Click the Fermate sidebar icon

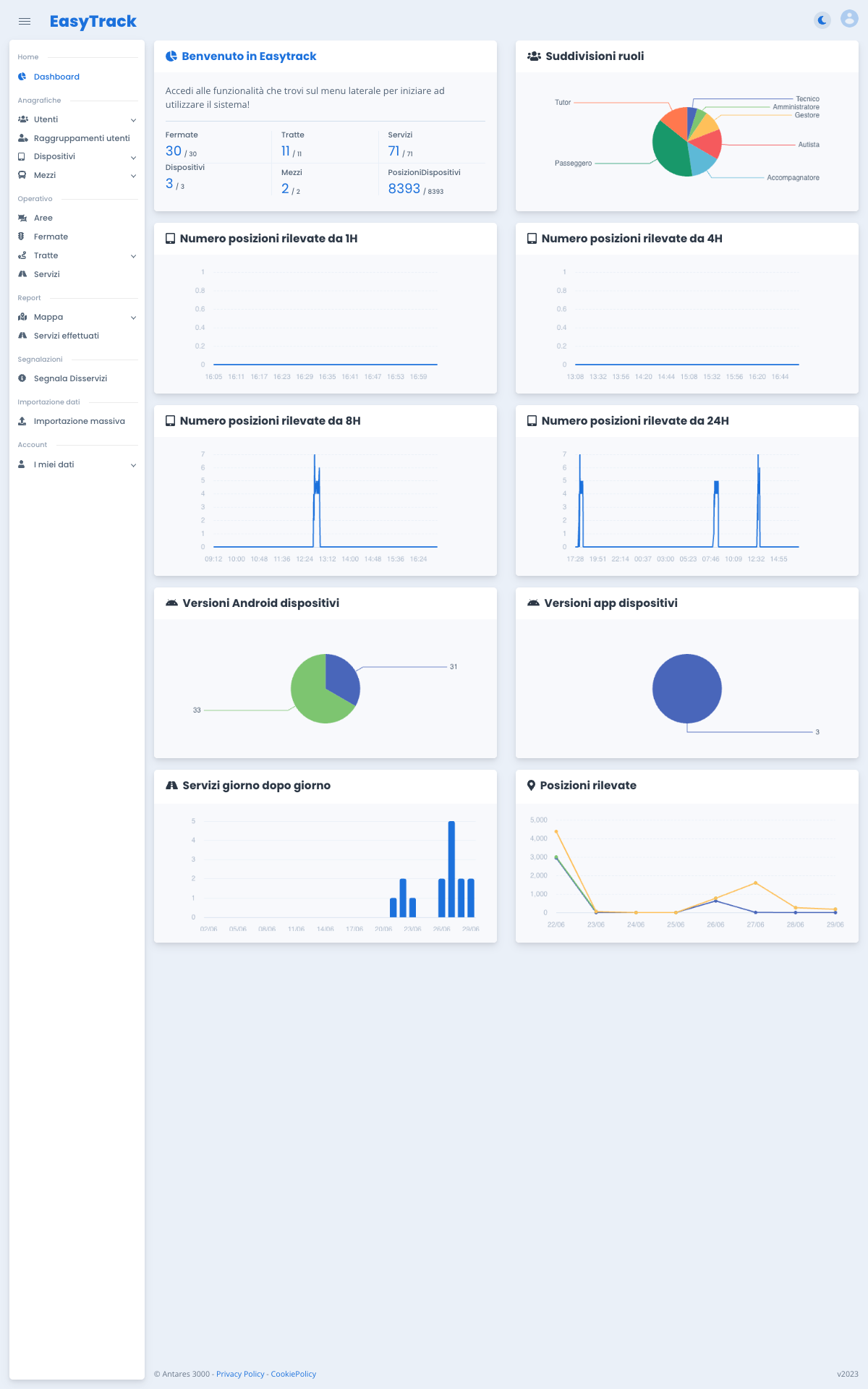(x=22, y=237)
